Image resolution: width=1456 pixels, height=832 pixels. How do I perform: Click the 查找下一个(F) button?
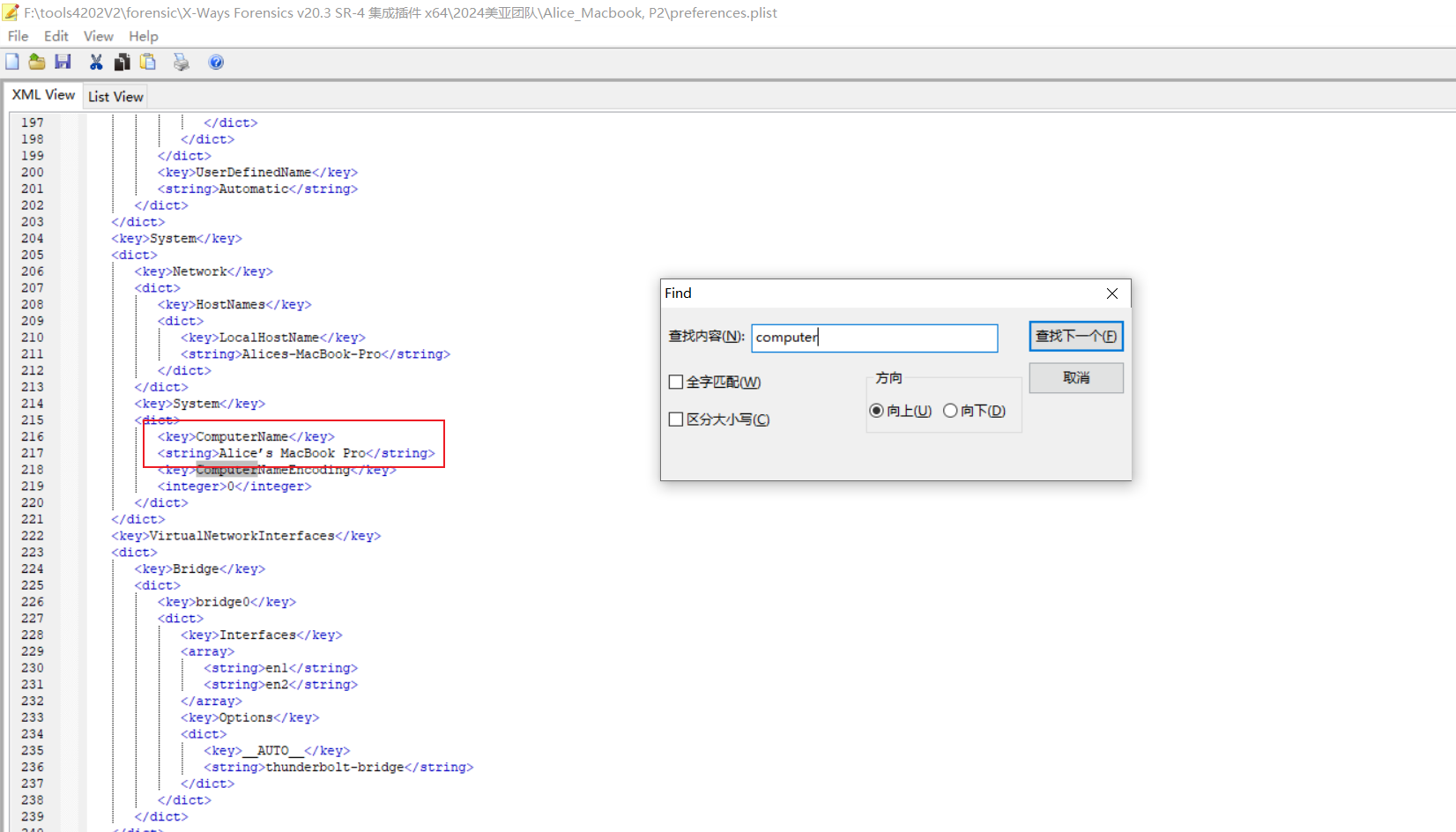point(1076,336)
